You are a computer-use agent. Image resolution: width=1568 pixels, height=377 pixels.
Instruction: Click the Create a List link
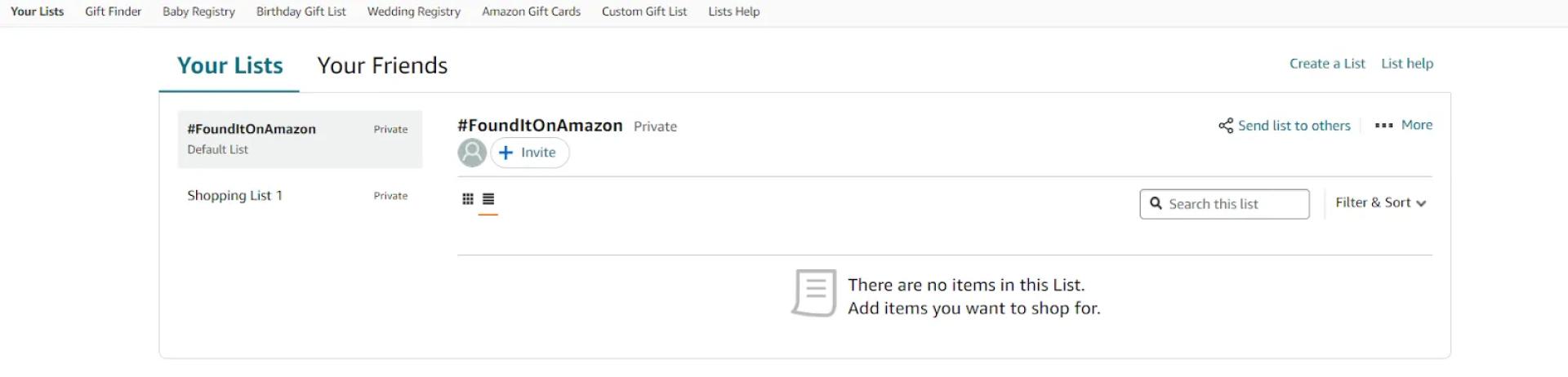point(1327,64)
